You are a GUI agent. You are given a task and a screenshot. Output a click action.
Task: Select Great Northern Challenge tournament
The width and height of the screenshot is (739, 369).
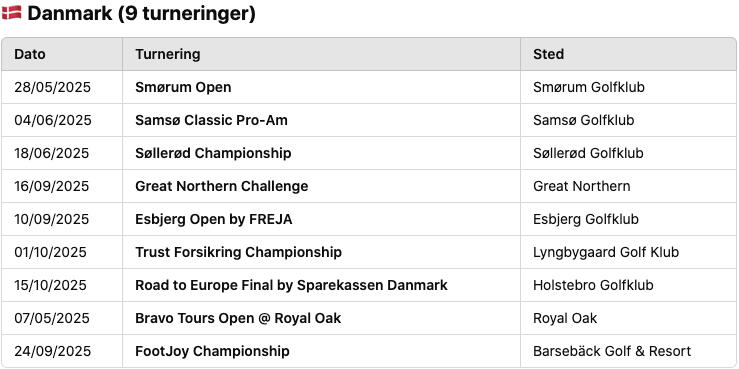click(222, 186)
